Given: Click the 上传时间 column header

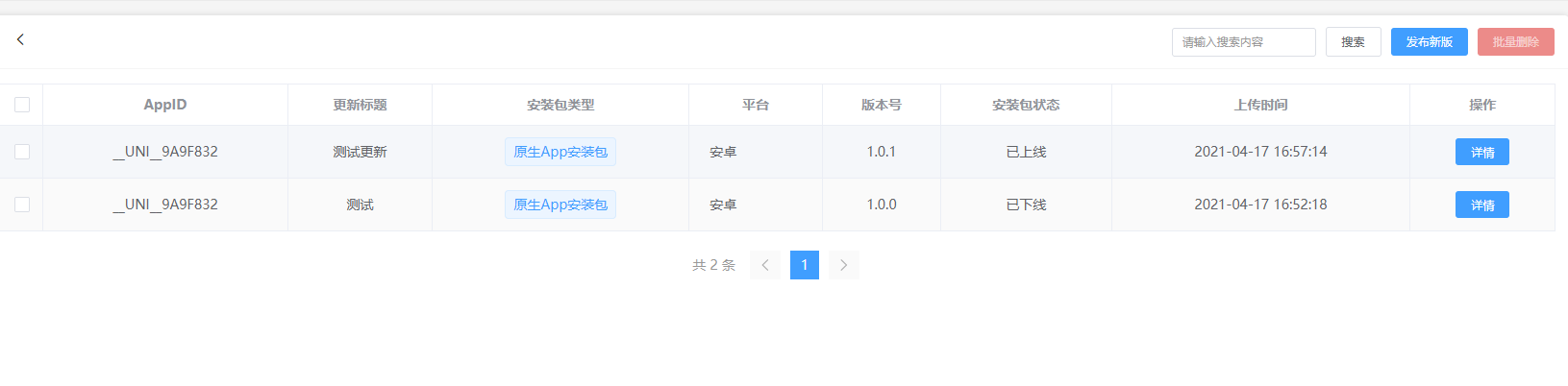Looking at the screenshot, I should (1260, 105).
